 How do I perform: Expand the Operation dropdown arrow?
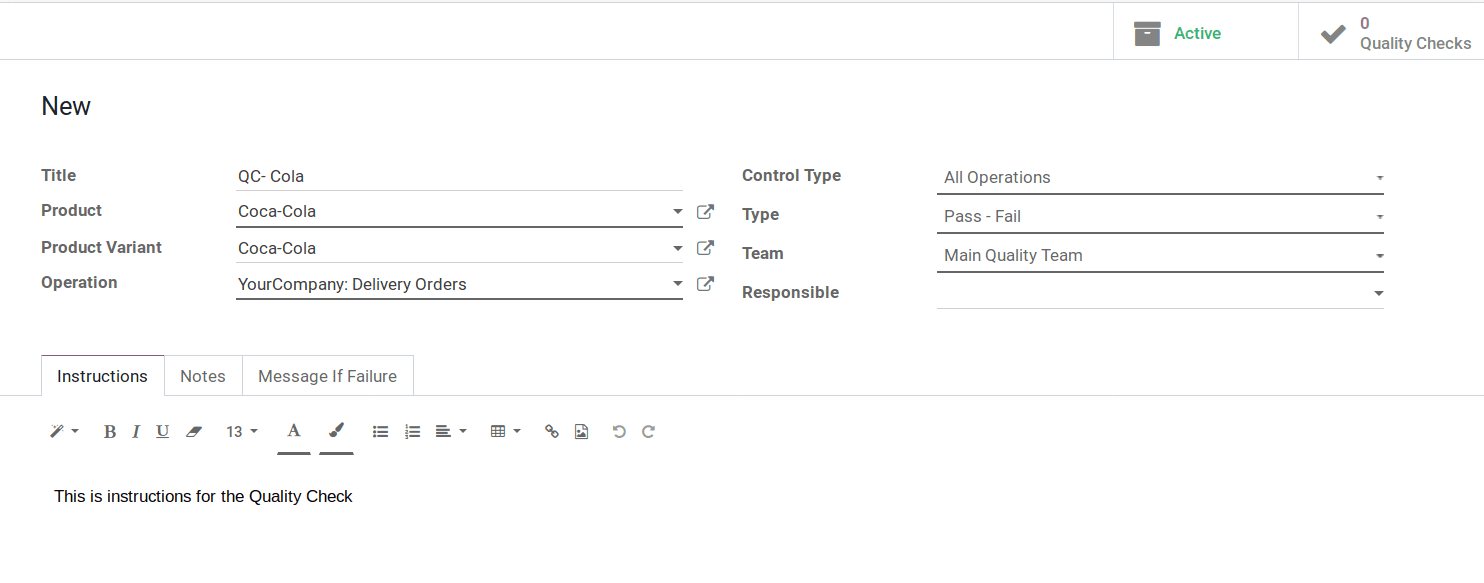tap(677, 284)
